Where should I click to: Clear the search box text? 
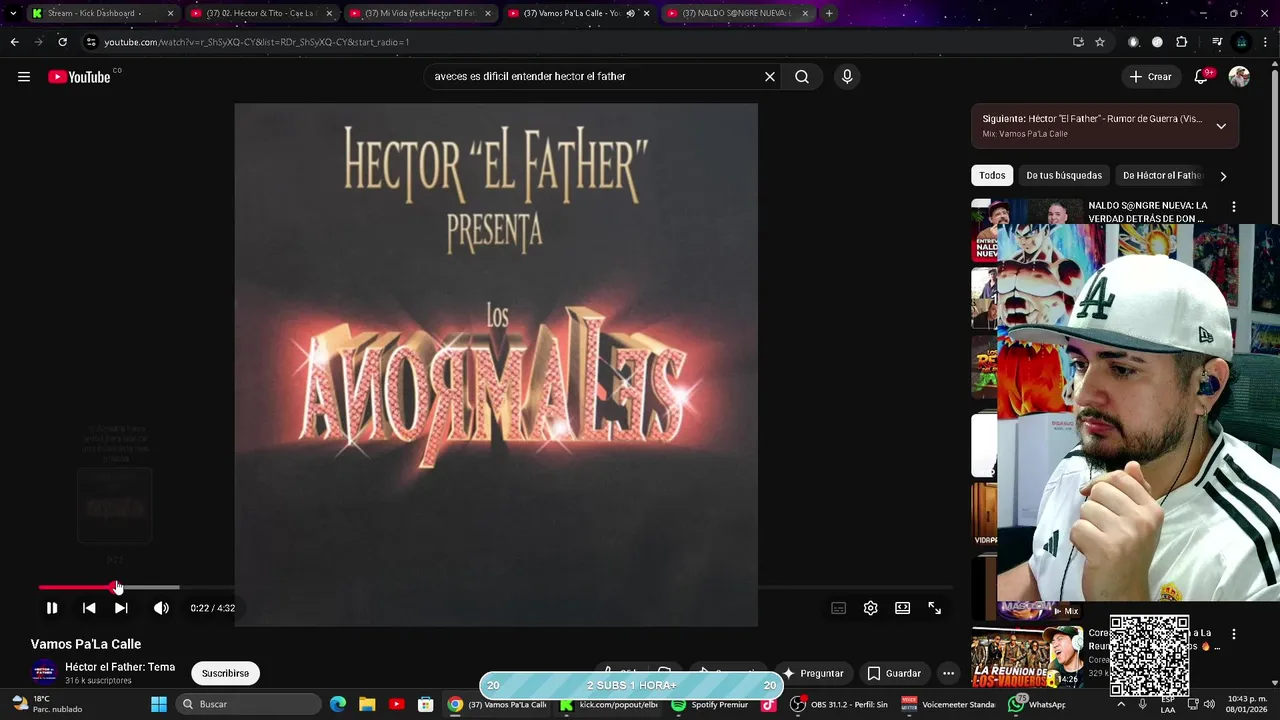click(770, 77)
